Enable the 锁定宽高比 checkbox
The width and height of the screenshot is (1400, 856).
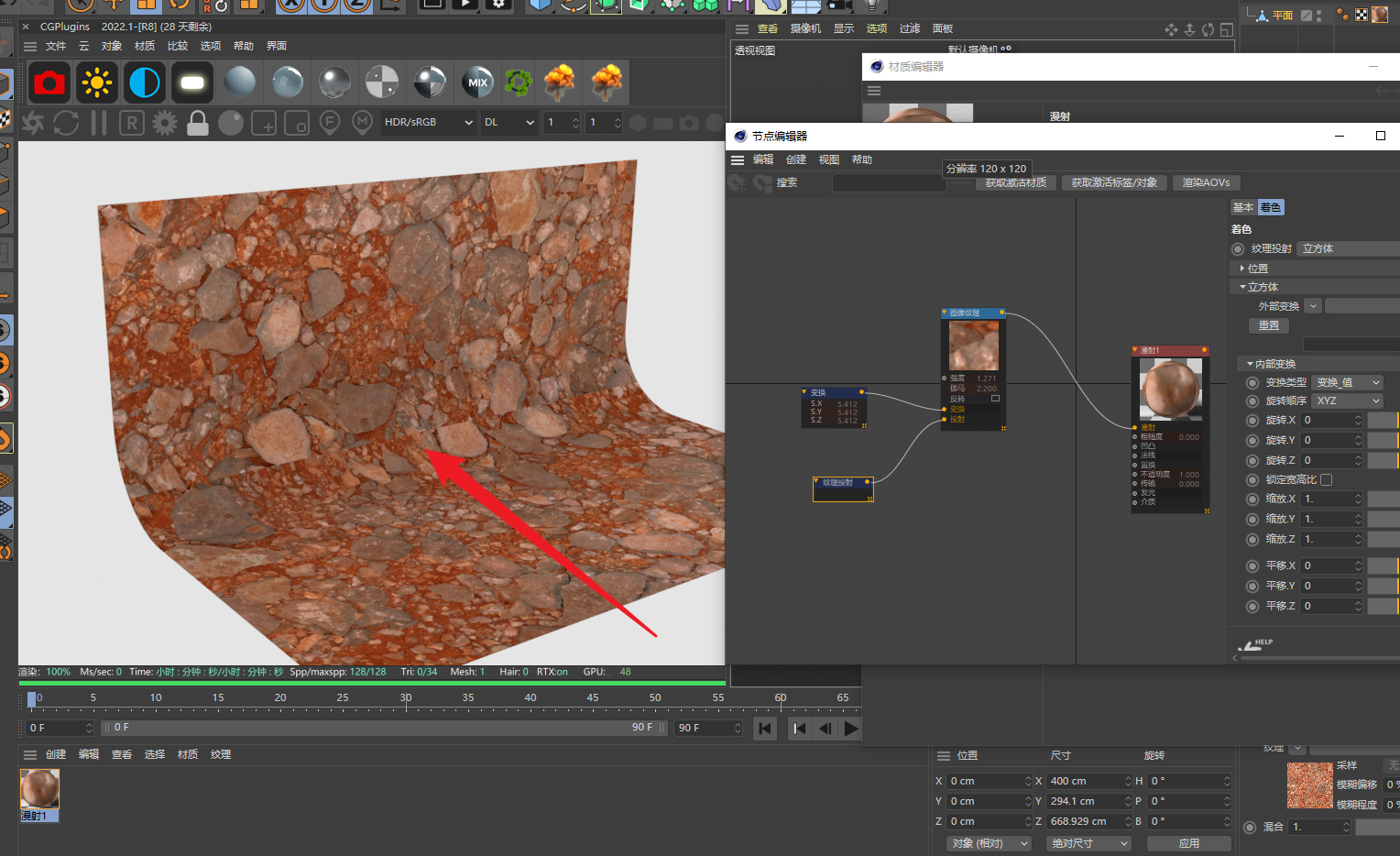point(1326,479)
